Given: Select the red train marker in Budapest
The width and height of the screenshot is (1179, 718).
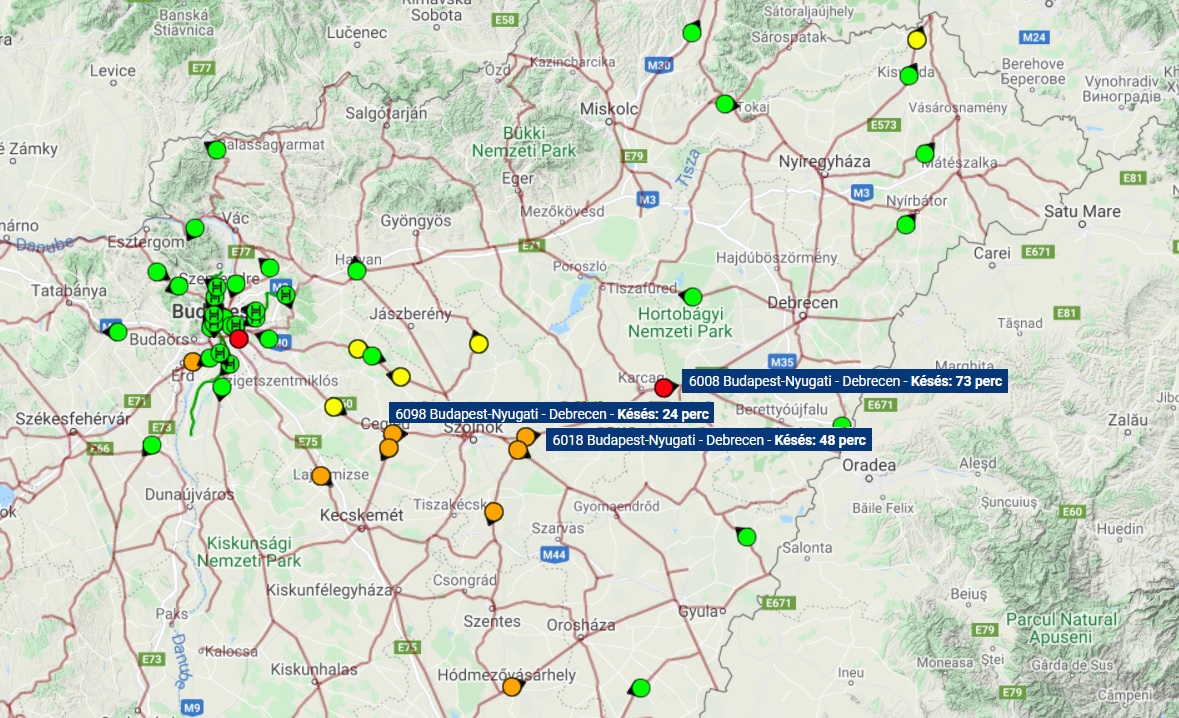Looking at the screenshot, I should pos(239,339).
